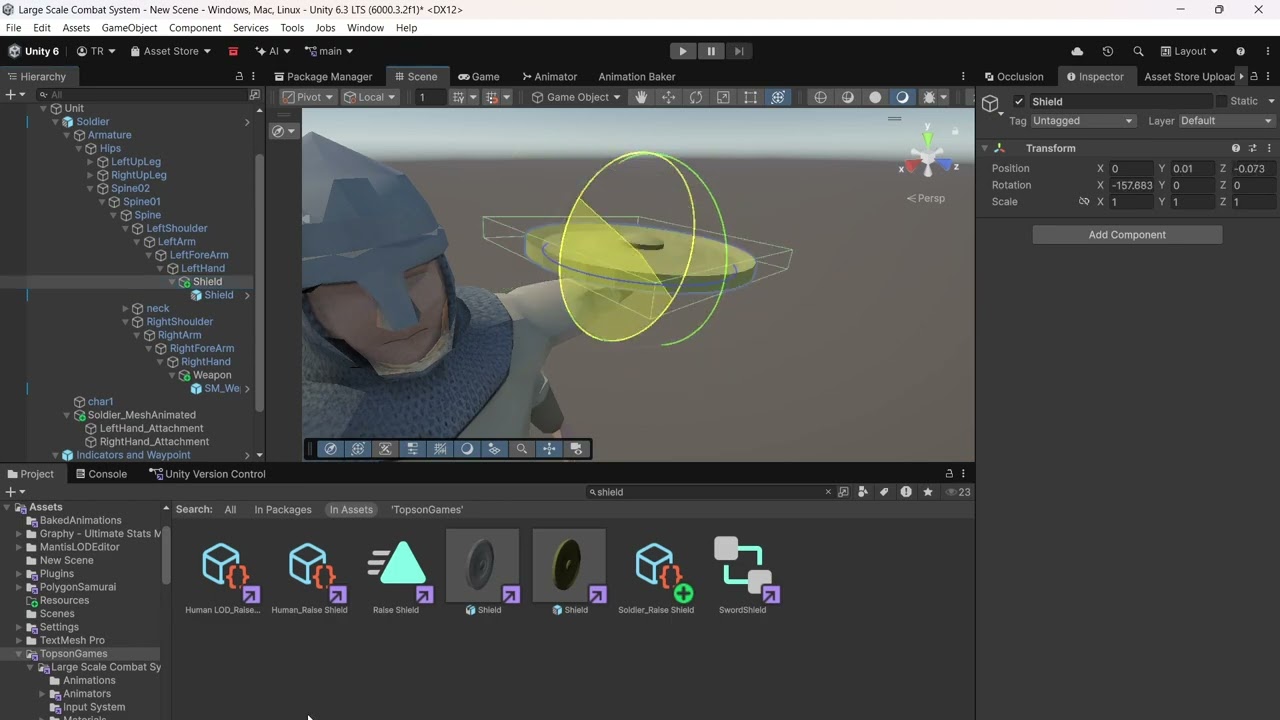Click the Position X field

point(1131,169)
